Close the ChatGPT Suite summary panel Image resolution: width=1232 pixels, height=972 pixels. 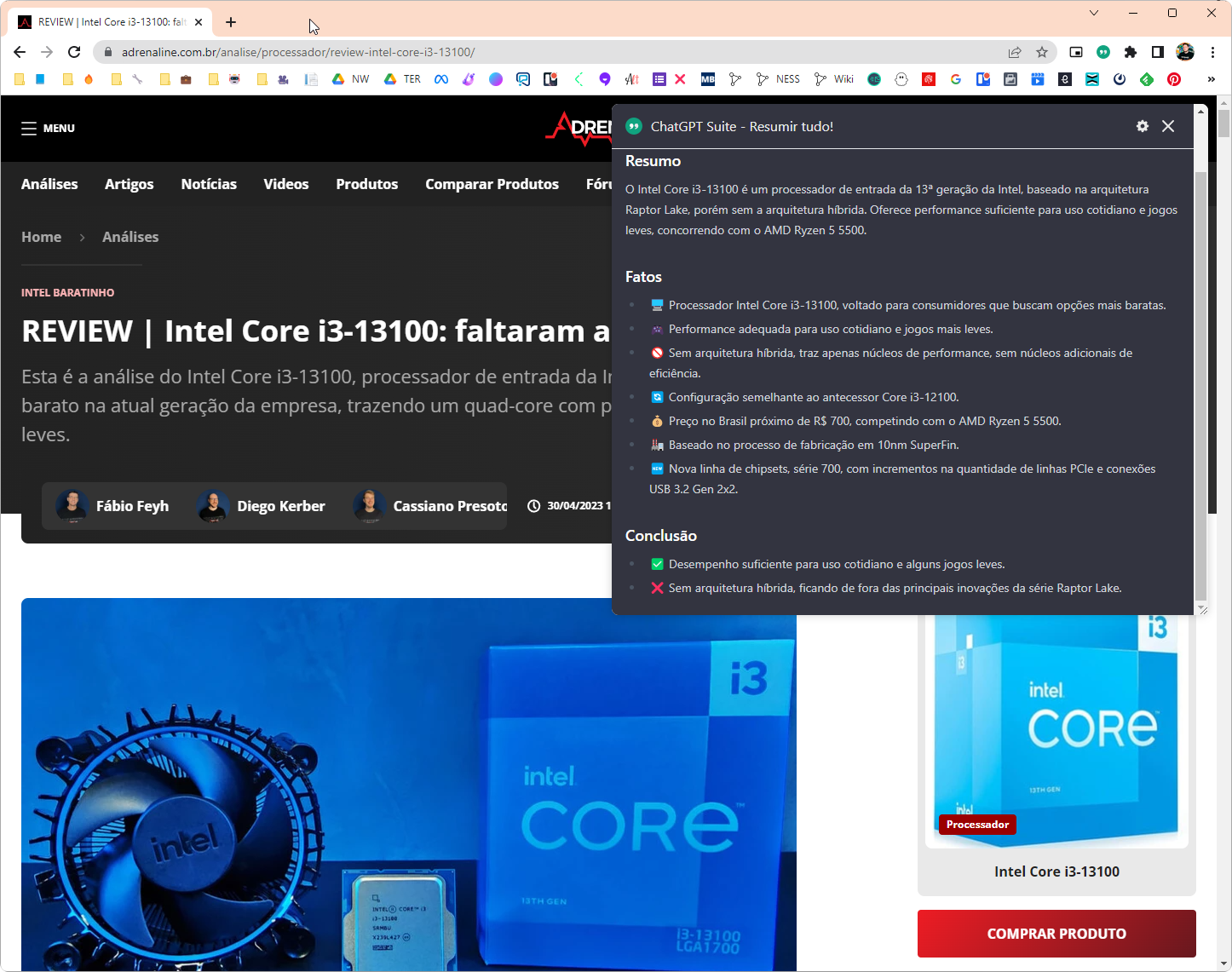[x=1168, y=126]
